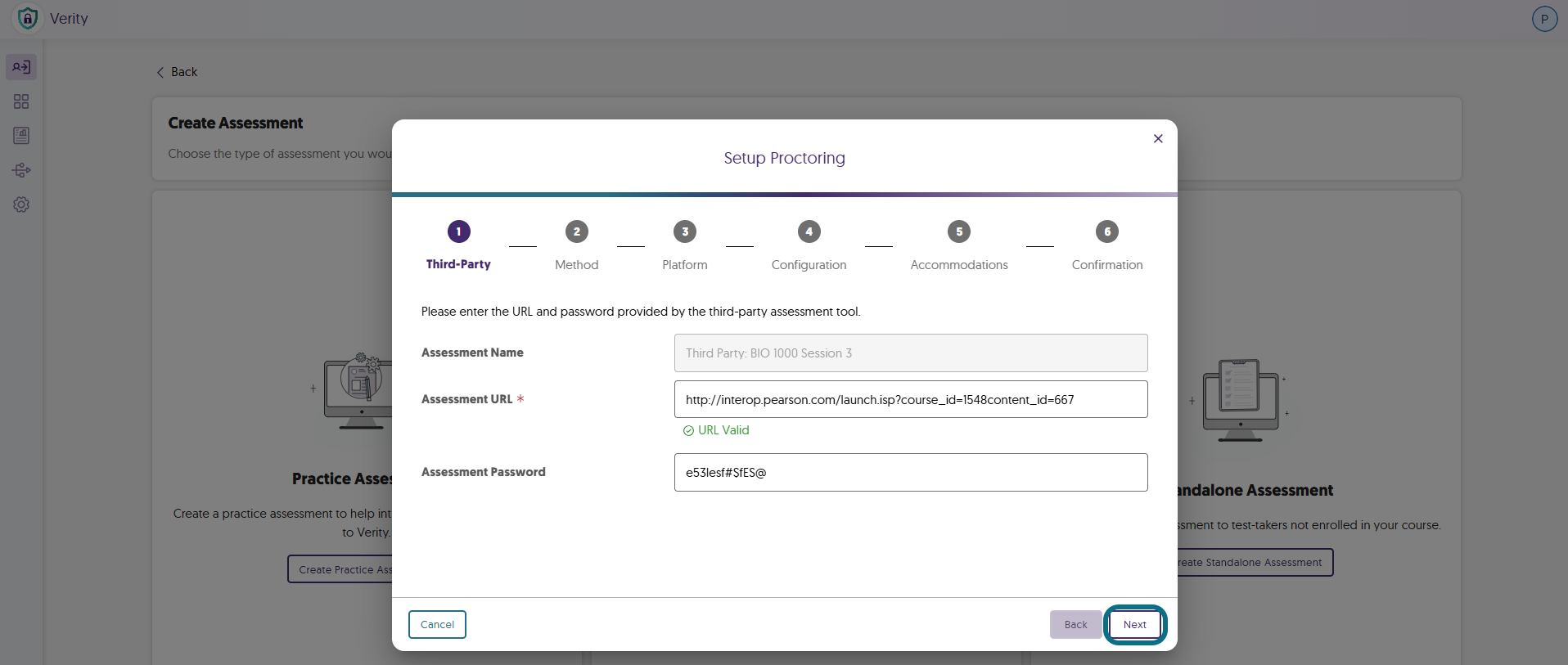Click the Cancel button
This screenshot has width=1568, height=665.
pyautogui.click(x=437, y=624)
